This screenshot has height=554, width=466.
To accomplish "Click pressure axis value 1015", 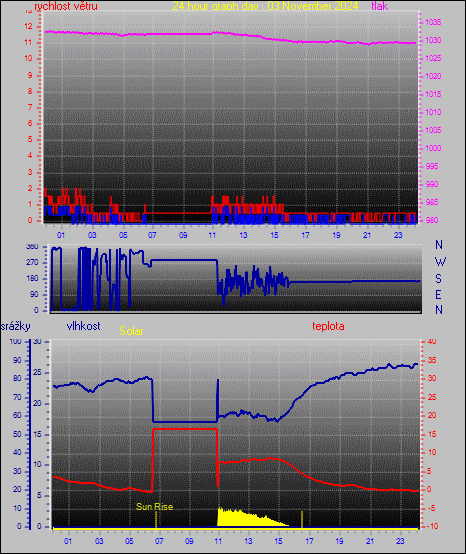I will (x=433, y=94).
